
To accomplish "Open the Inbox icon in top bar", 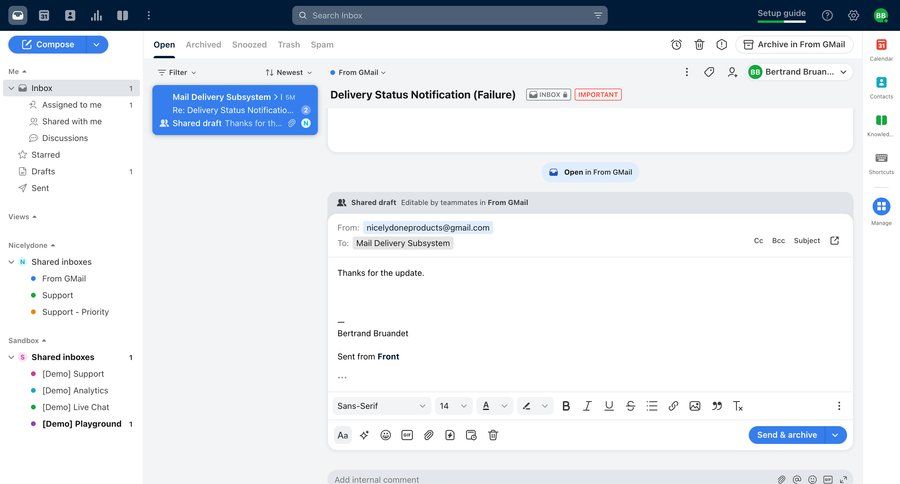I will click(x=18, y=16).
